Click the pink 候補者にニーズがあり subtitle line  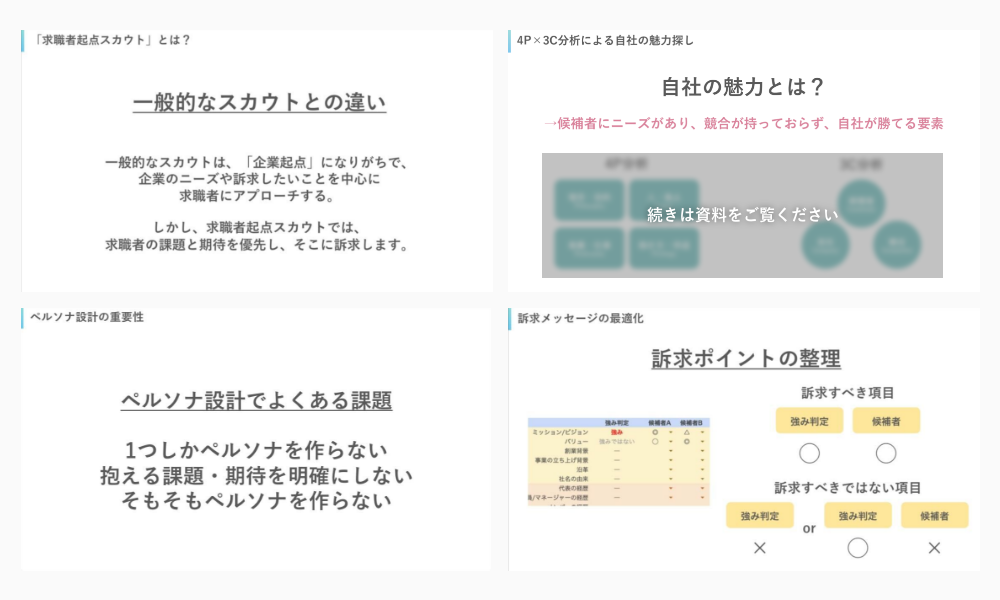coord(744,123)
